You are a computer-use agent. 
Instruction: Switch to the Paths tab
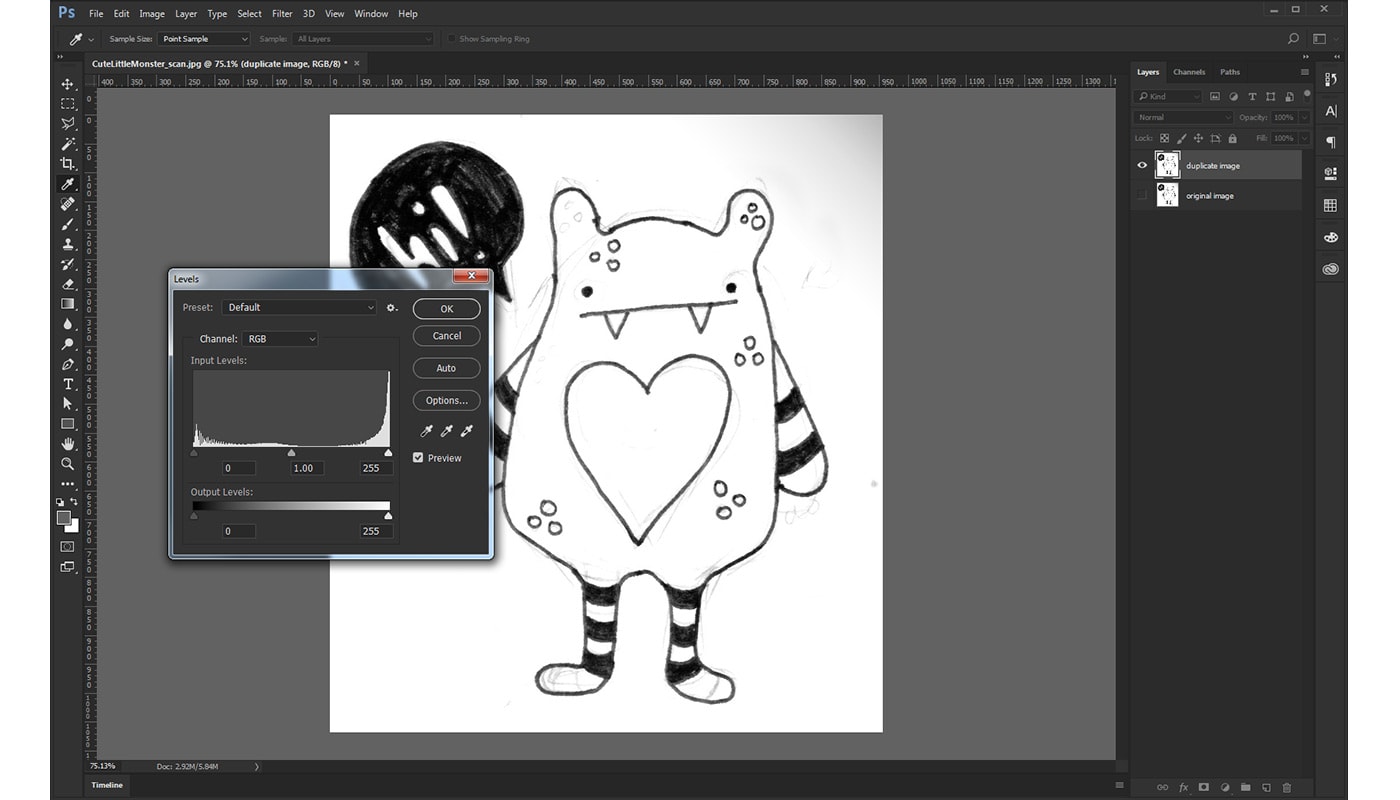1230,72
